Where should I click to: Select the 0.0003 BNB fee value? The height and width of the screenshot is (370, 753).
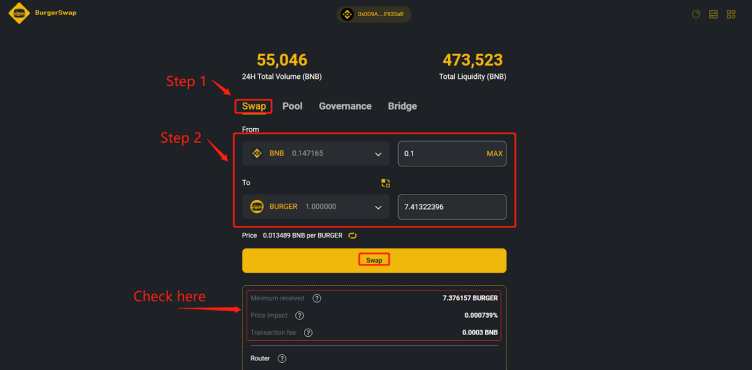[480, 333]
